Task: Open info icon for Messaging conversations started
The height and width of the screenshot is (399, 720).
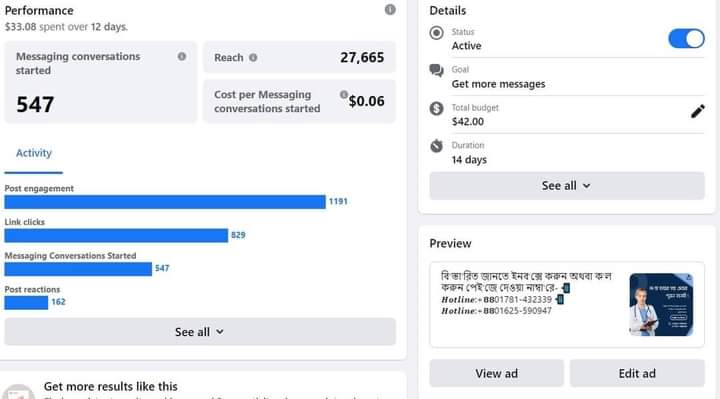Action: click(182, 56)
